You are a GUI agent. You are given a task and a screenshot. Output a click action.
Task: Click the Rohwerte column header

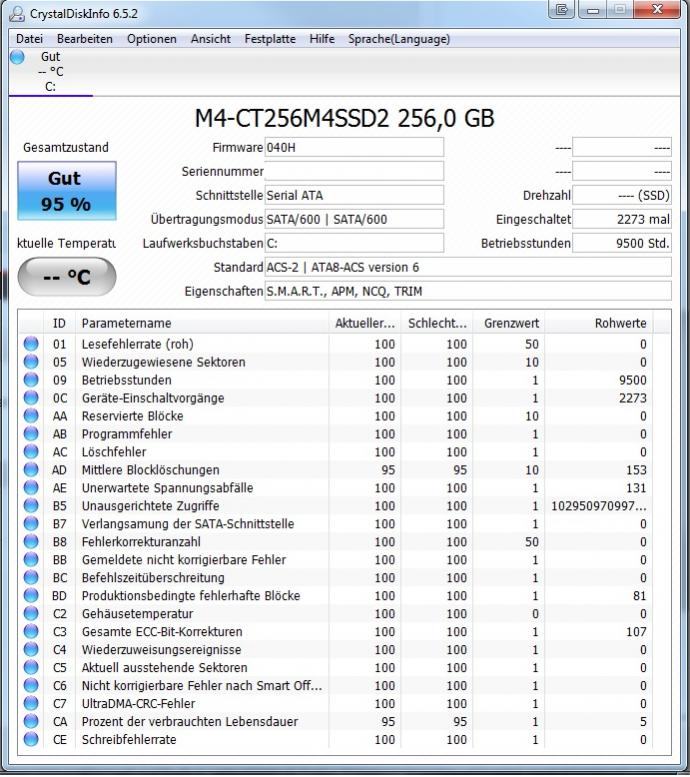coord(599,323)
